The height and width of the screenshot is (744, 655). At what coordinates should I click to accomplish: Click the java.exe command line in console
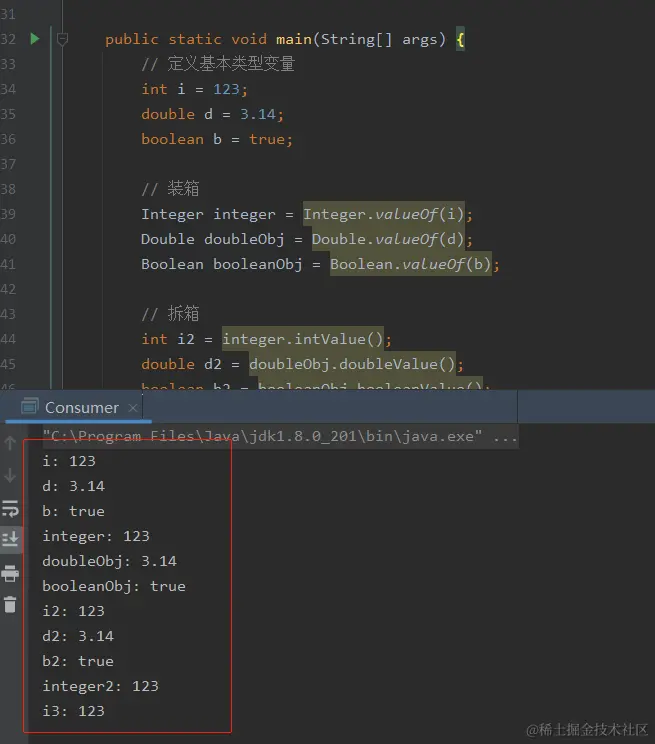click(x=280, y=436)
